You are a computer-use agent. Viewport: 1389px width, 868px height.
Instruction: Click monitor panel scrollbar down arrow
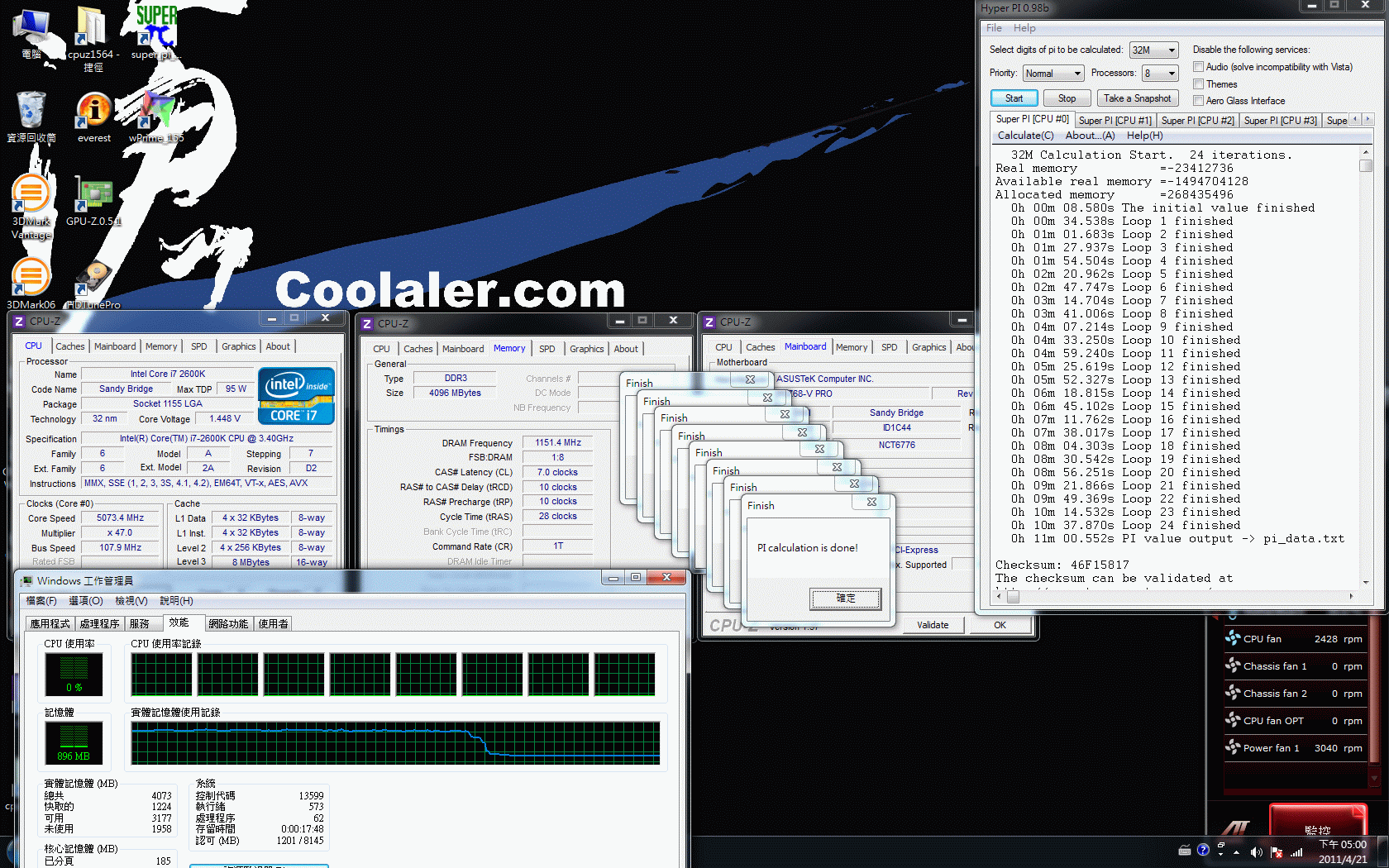[1375, 779]
